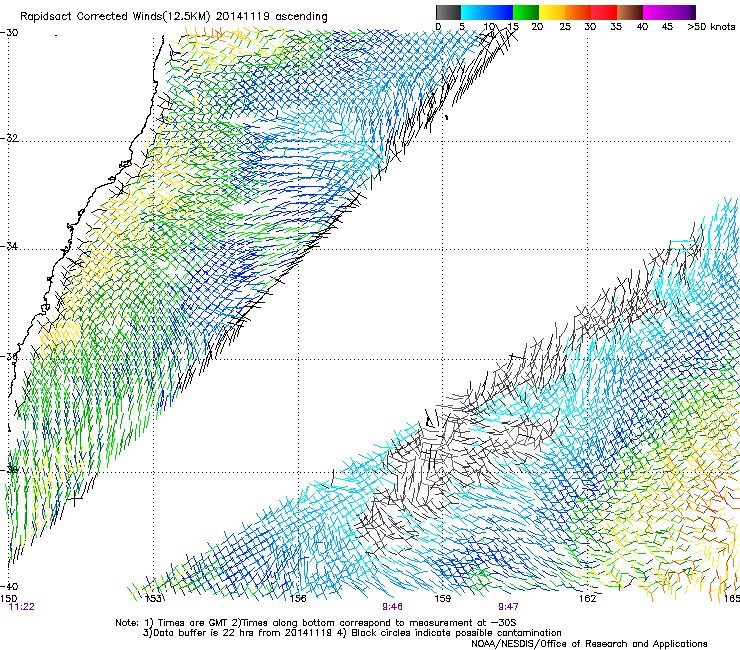Click the gray 0-5 knots legend swatch
The width and height of the screenshot is (740, 650).
[x=448, y=12]
